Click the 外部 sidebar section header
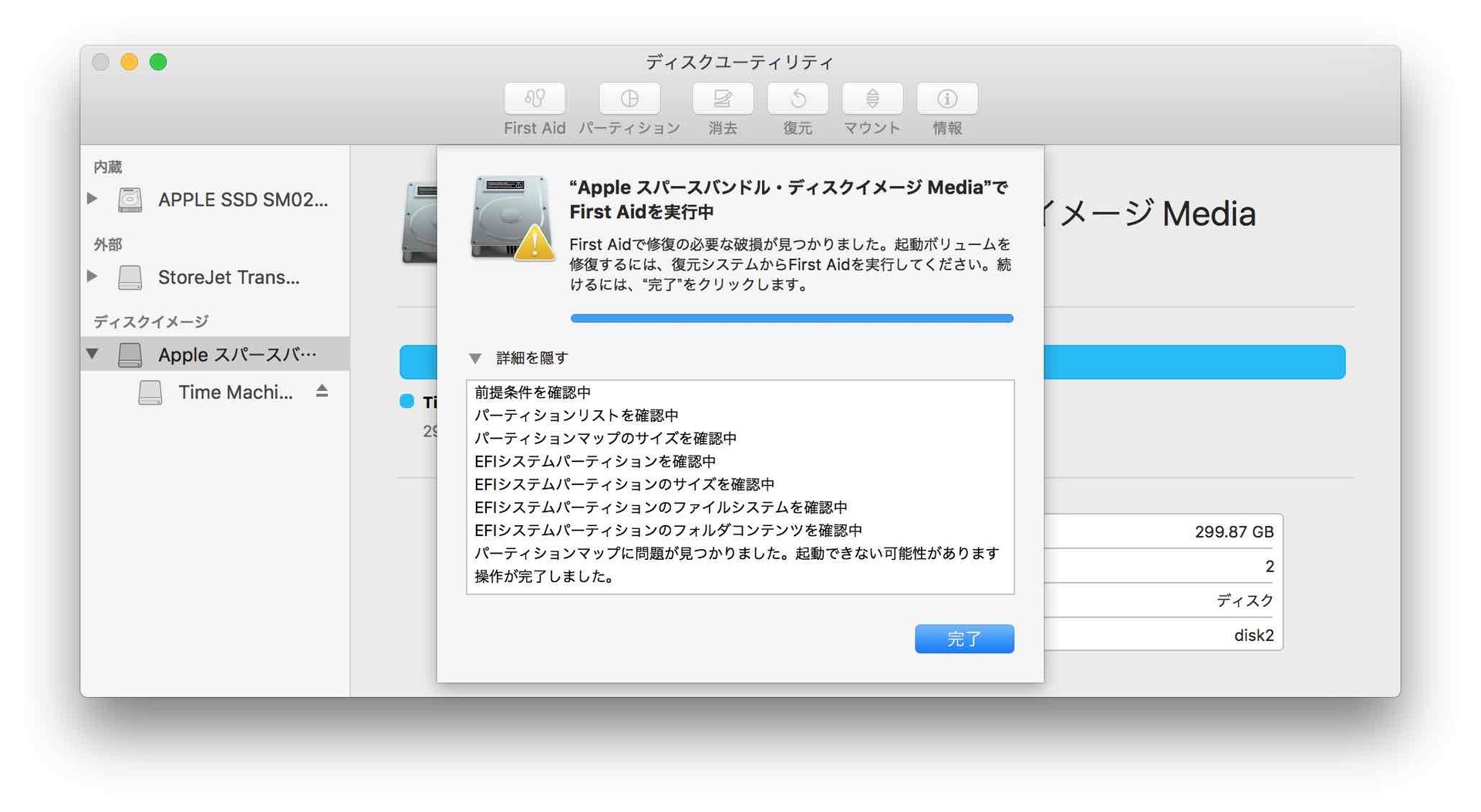The width and height of the screenshot is (1481, 812). click(108, 244)
